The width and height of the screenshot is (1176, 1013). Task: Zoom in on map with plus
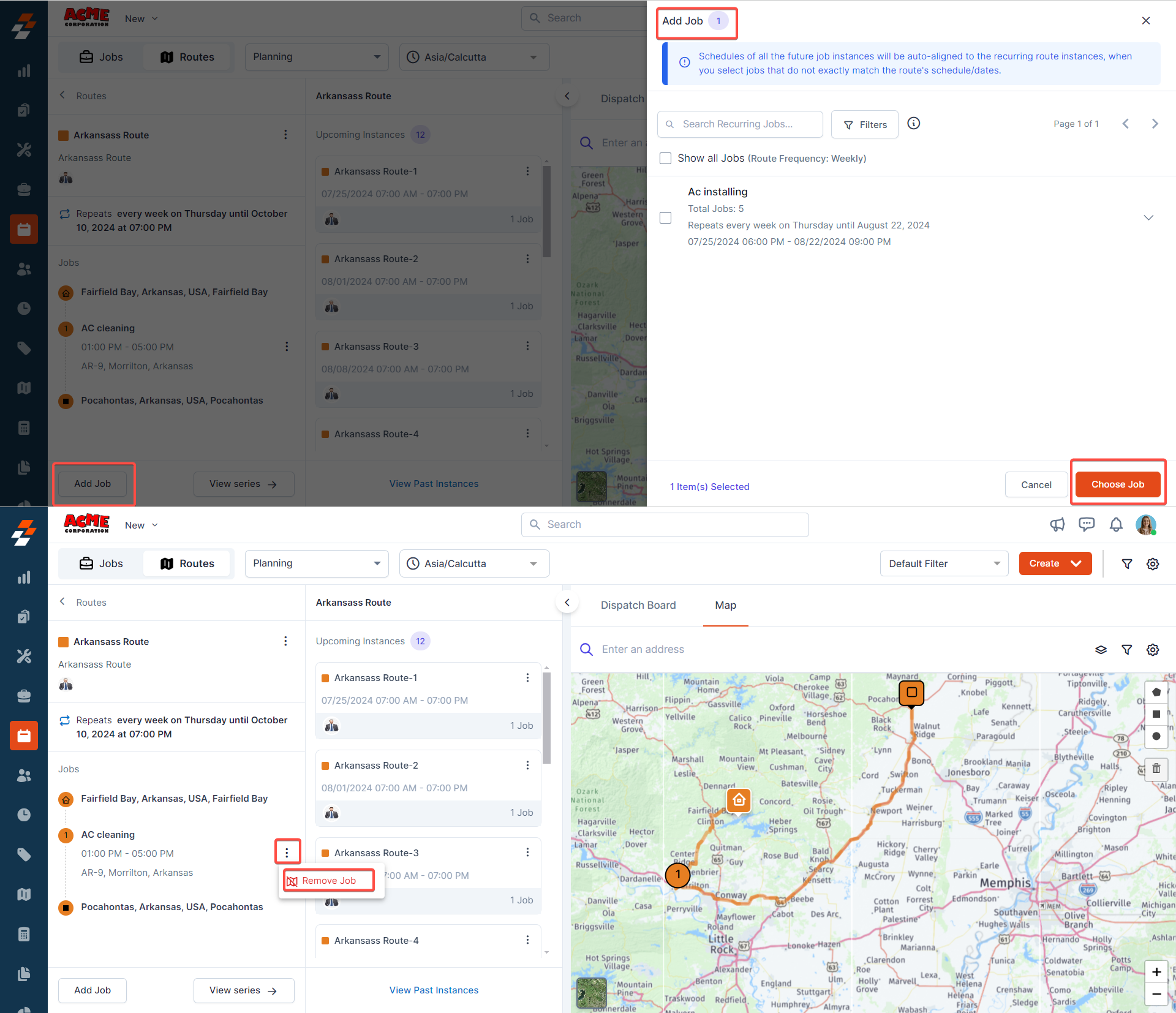point(1156,972)
